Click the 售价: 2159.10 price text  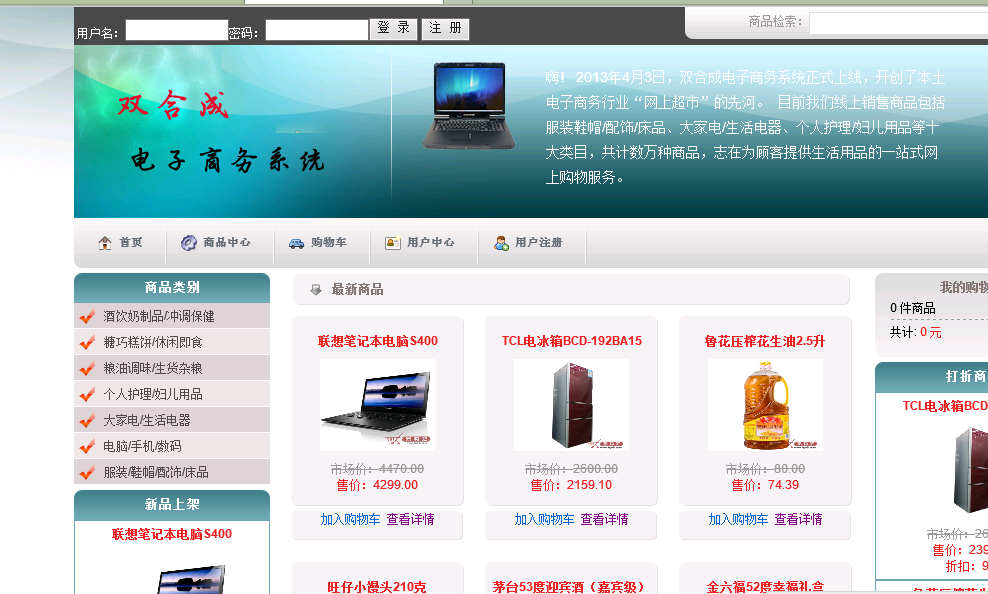coord(572,485)
